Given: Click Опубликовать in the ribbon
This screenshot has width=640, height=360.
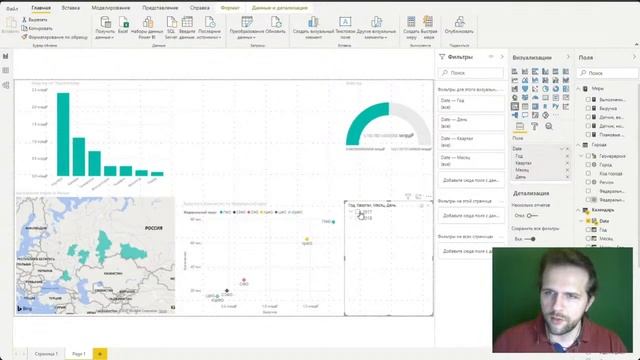Looking at the screenshot, I should coord(459,25).
